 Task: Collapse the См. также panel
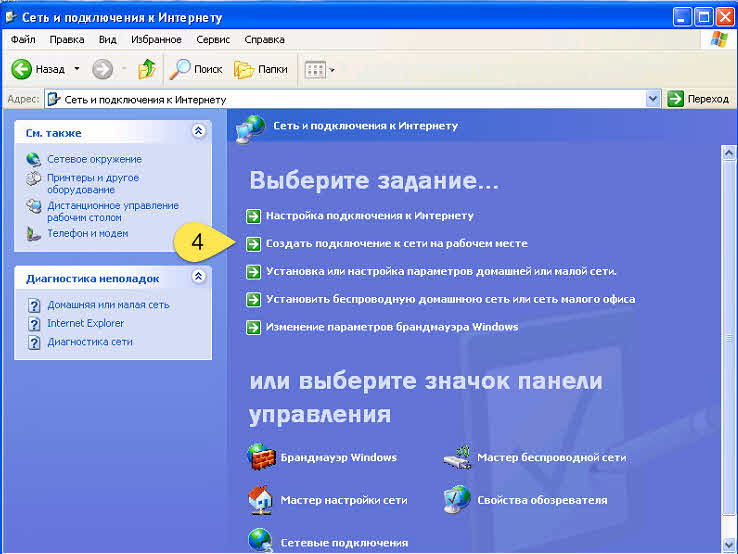click(199, 131)
